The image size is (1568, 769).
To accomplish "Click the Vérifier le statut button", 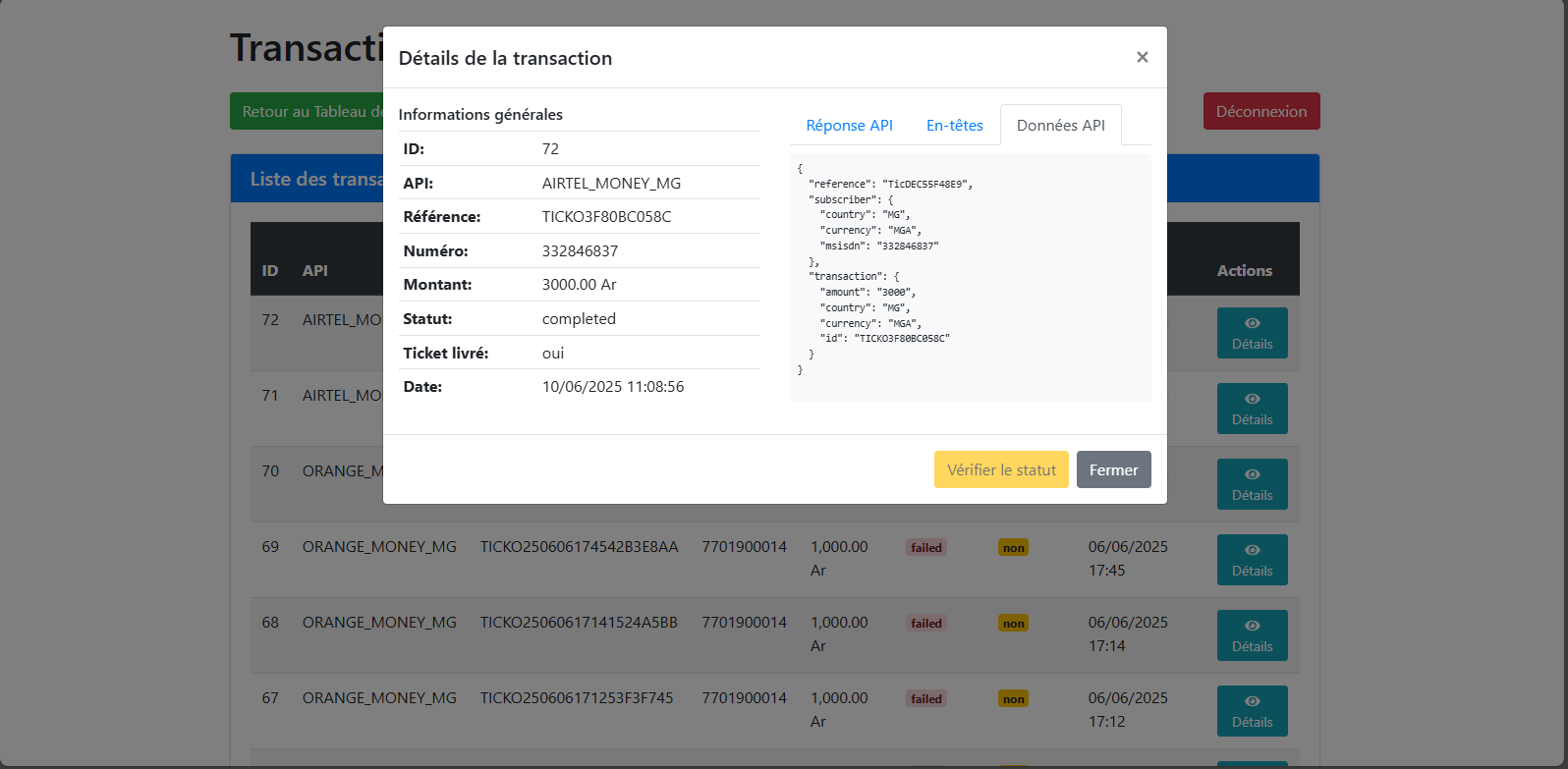I will [x=1000, y=469].
